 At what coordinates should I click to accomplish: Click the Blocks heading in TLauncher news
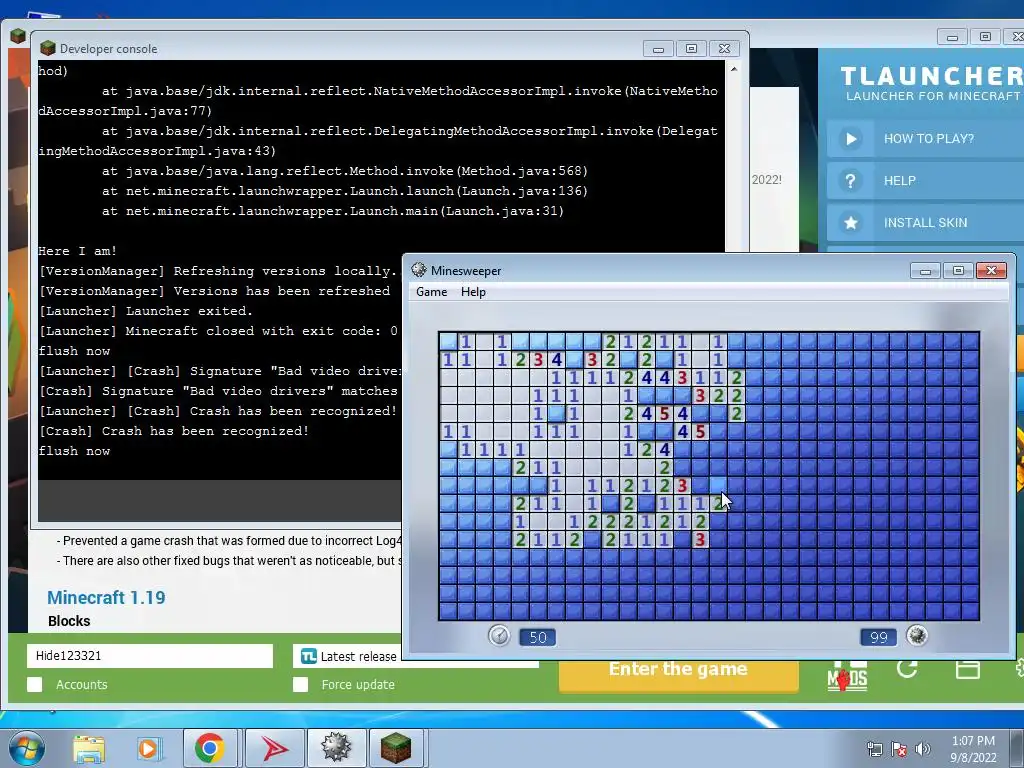click(69, 621)
